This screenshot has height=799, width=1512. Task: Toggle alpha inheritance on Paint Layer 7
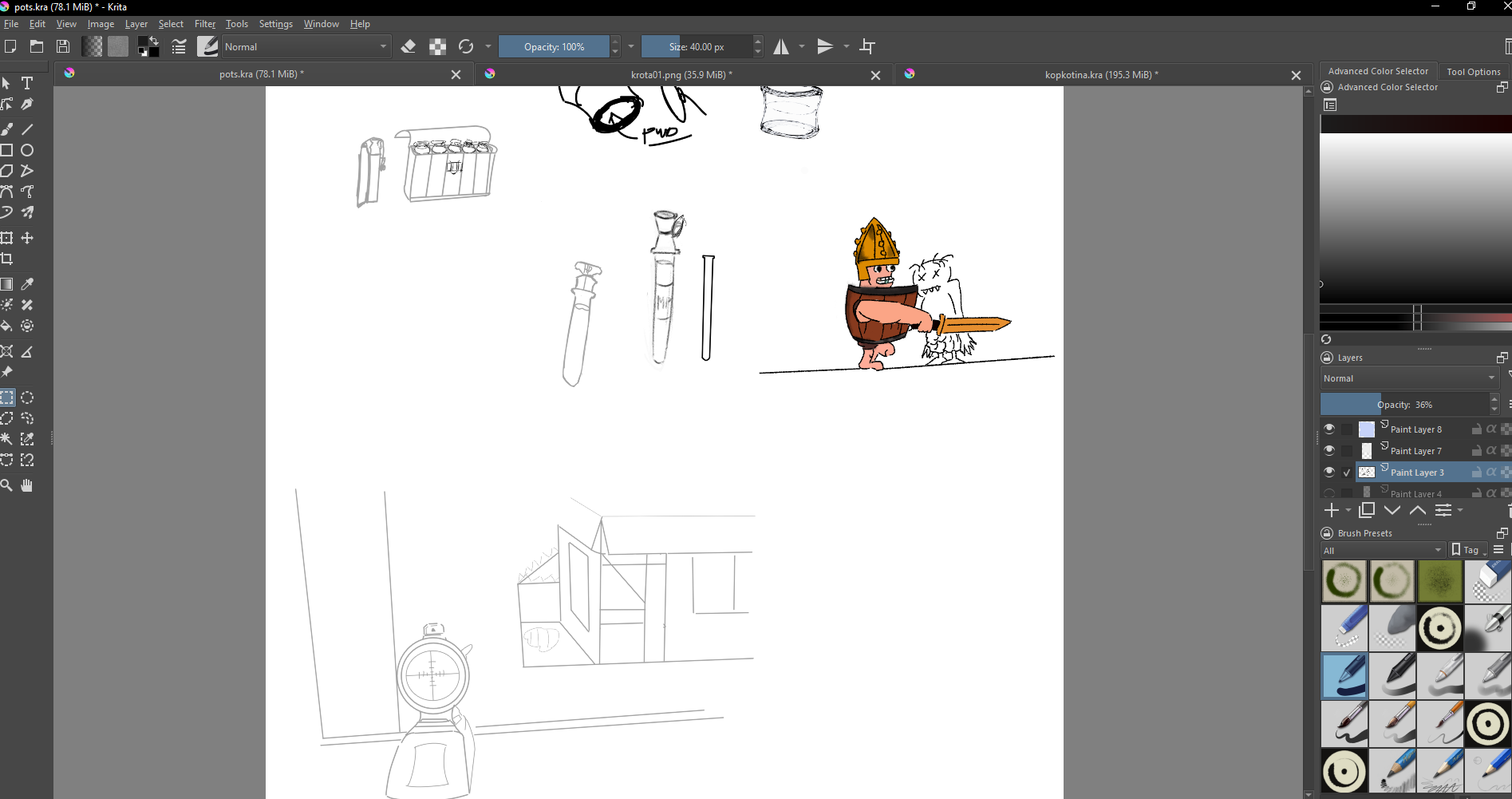pos(1491,450)
